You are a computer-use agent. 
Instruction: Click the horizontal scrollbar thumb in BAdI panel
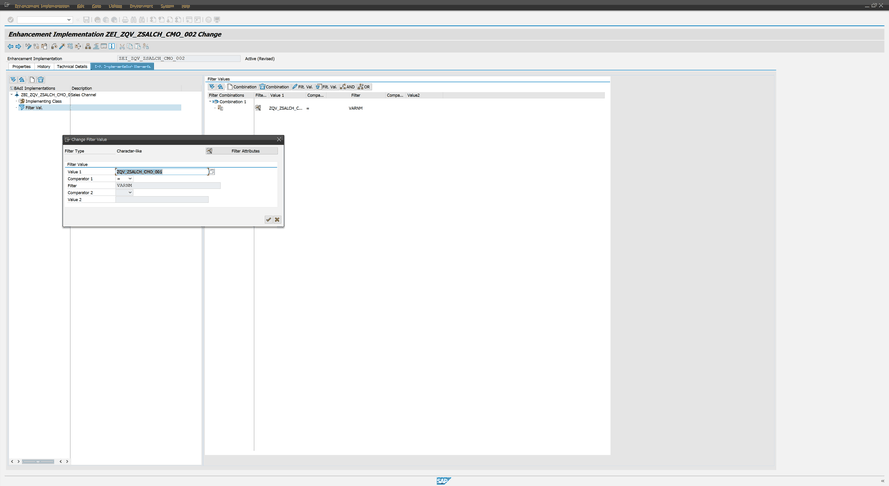(38, 462)
